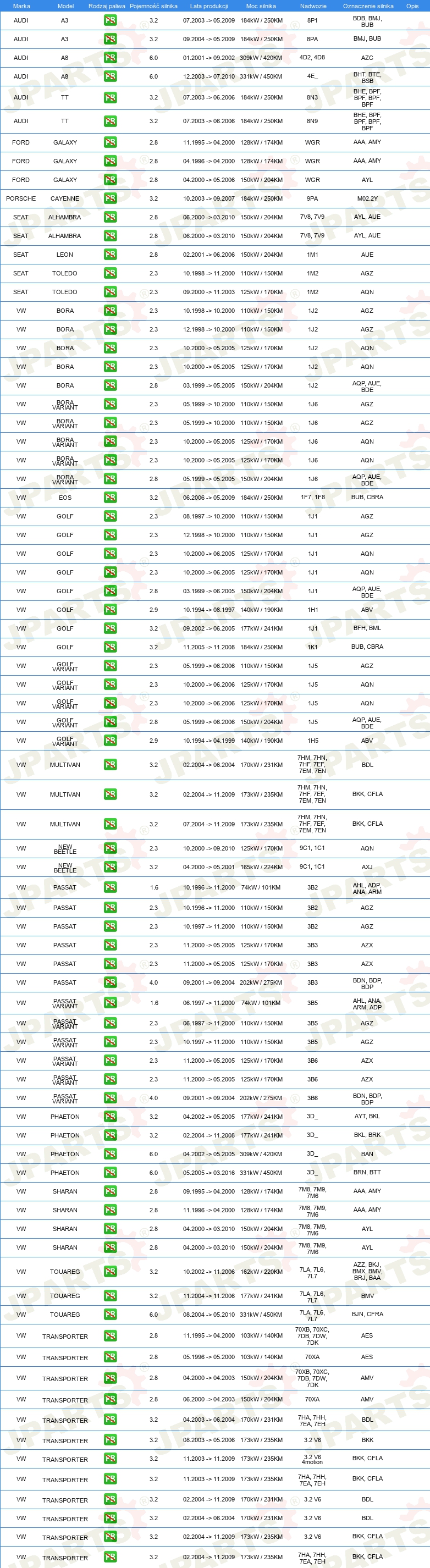Click fuel icon in Transporter 4motion row
The width and height of the screenshot is (430, 1568).
click(110, 1459)
